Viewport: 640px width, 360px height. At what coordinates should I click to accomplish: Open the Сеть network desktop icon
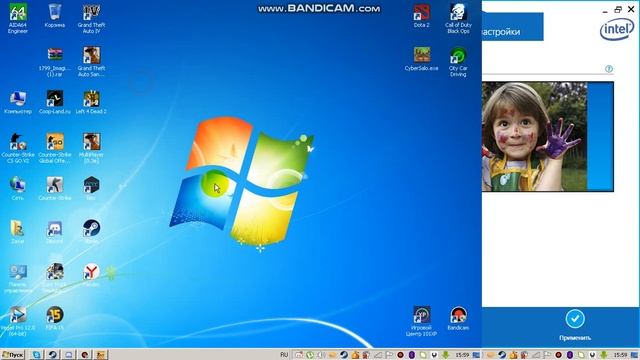[18, 189]
